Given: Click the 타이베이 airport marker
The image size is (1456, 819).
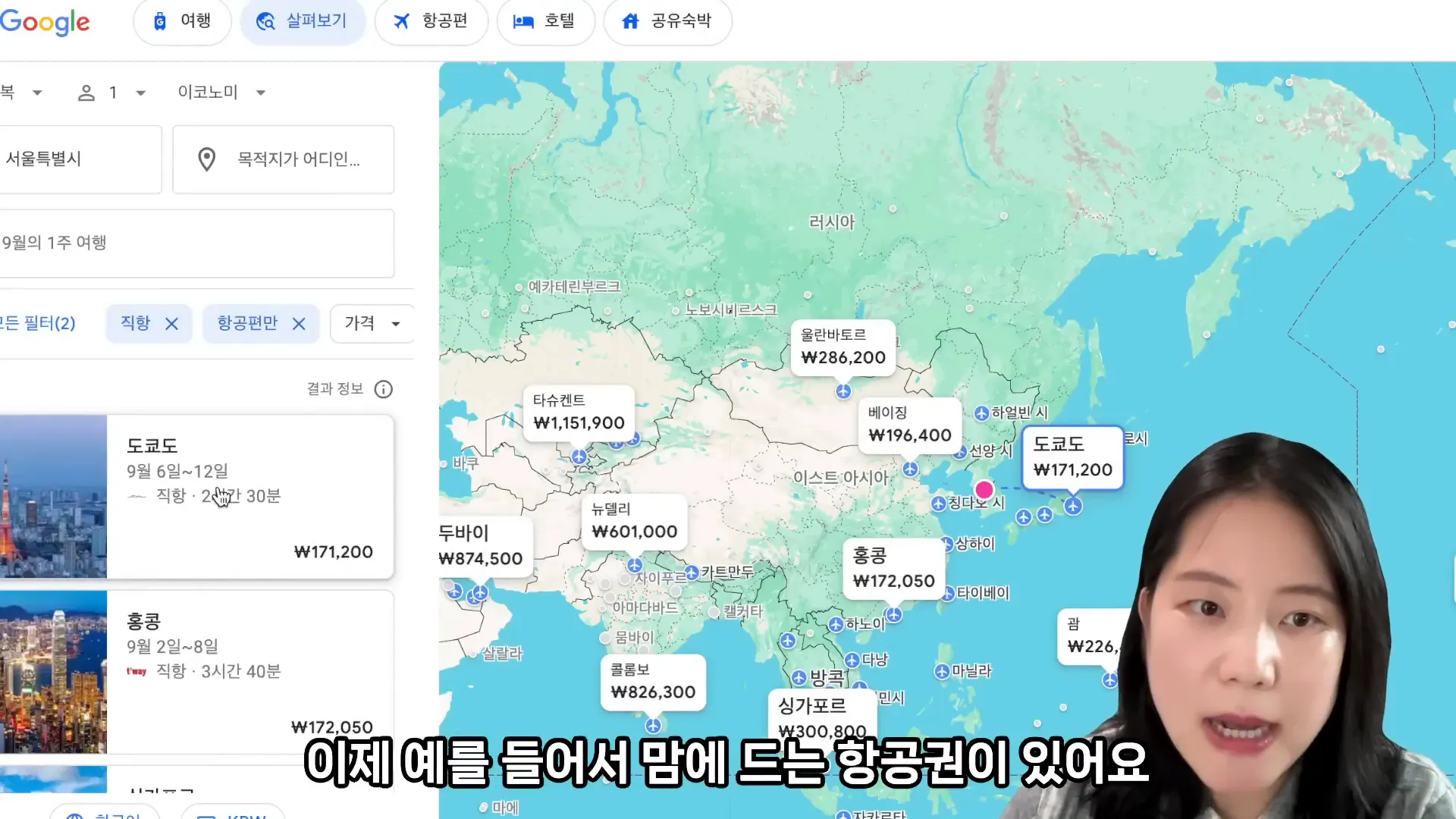Looking at the screenshot, I should click(x=947, y=594).
